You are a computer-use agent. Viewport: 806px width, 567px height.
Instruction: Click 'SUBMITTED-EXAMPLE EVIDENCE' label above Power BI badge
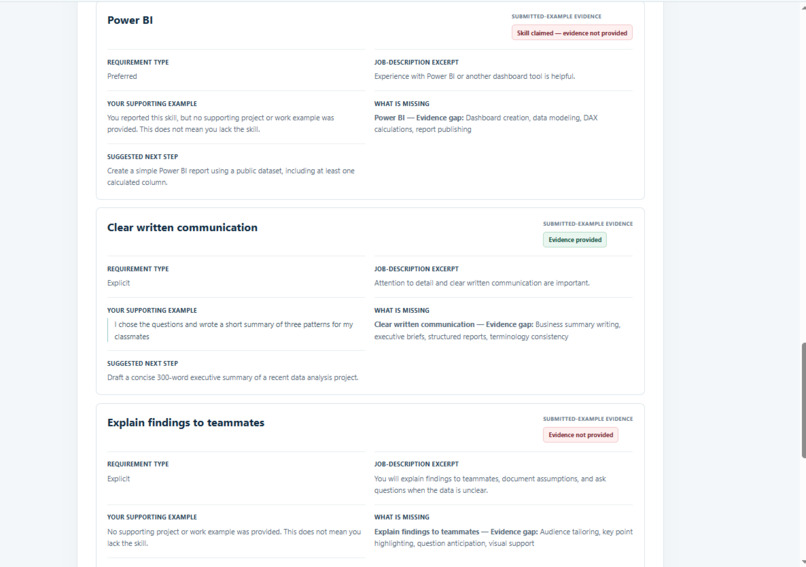(556, 16)
